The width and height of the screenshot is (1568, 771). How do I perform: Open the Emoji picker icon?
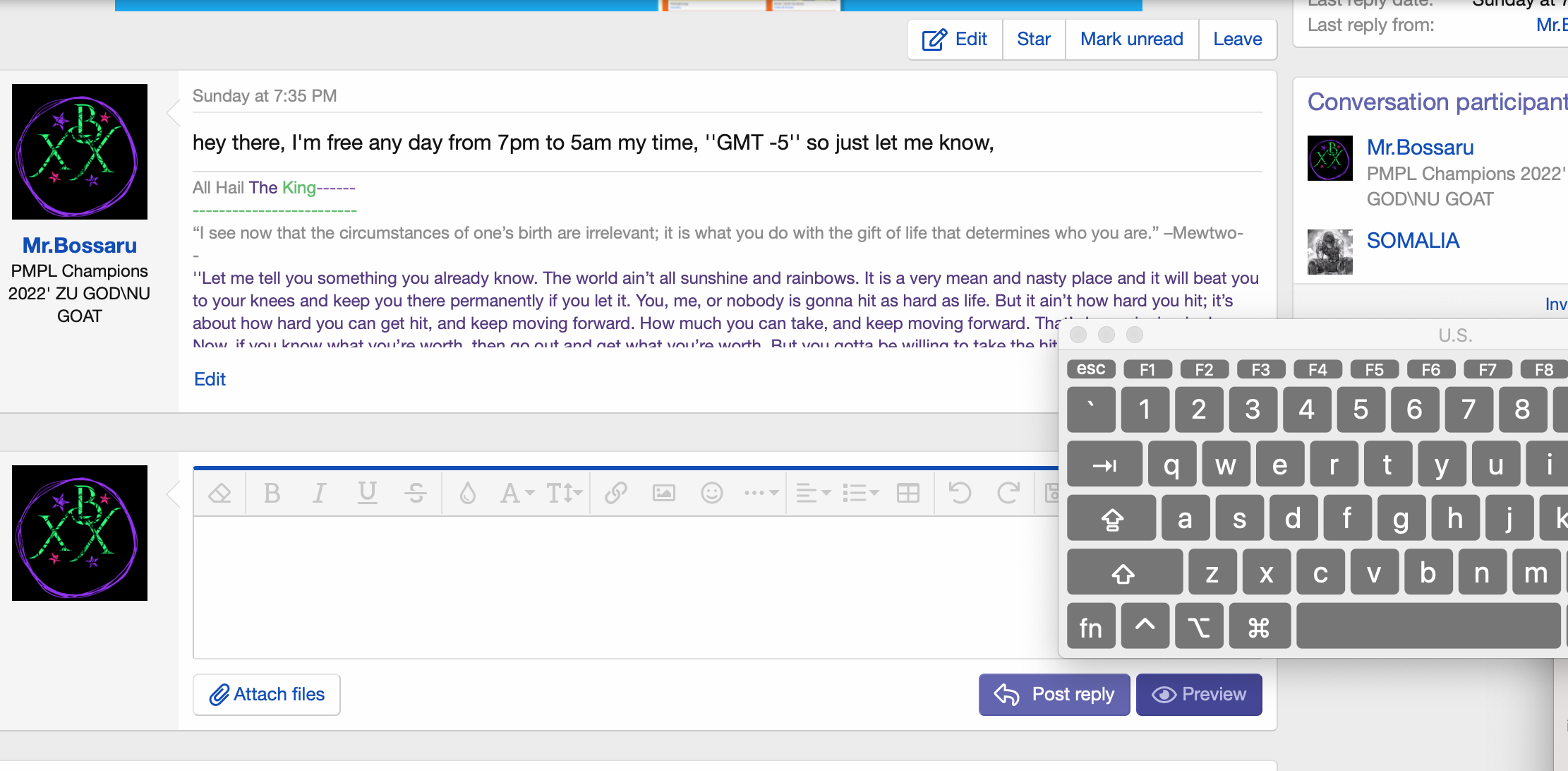click(x=711, y=492)
